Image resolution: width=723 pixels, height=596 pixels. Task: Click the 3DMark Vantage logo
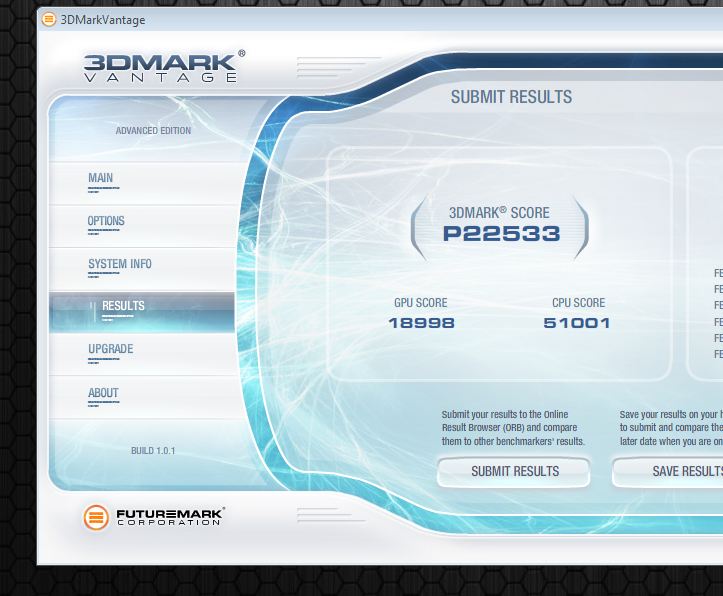point(165,66)
